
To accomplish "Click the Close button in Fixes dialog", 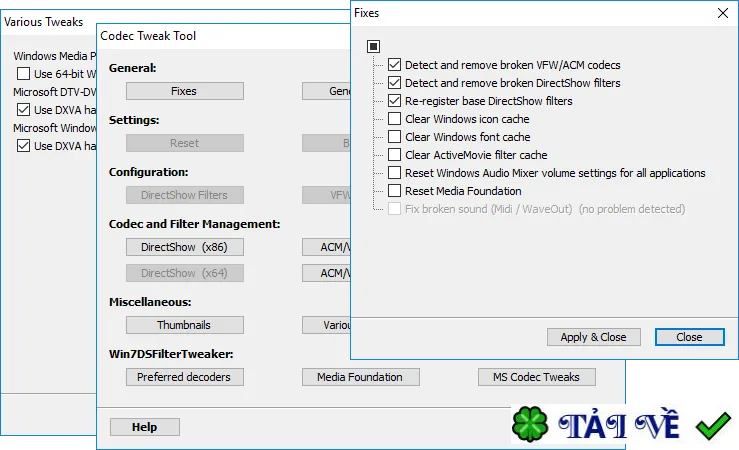I will (689, 337).
